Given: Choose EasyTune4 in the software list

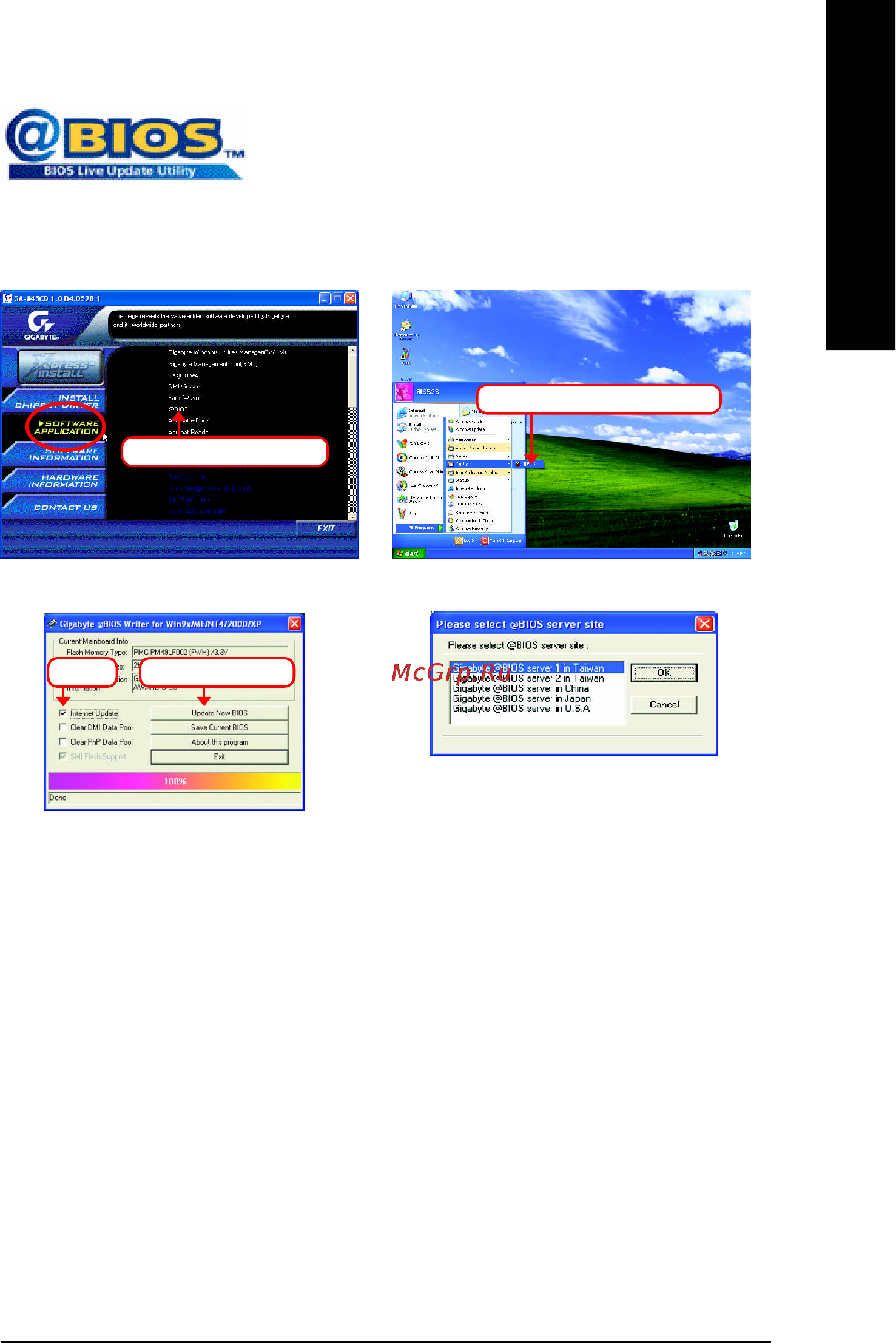Looking at the screenshot, I should coord(183,375).
